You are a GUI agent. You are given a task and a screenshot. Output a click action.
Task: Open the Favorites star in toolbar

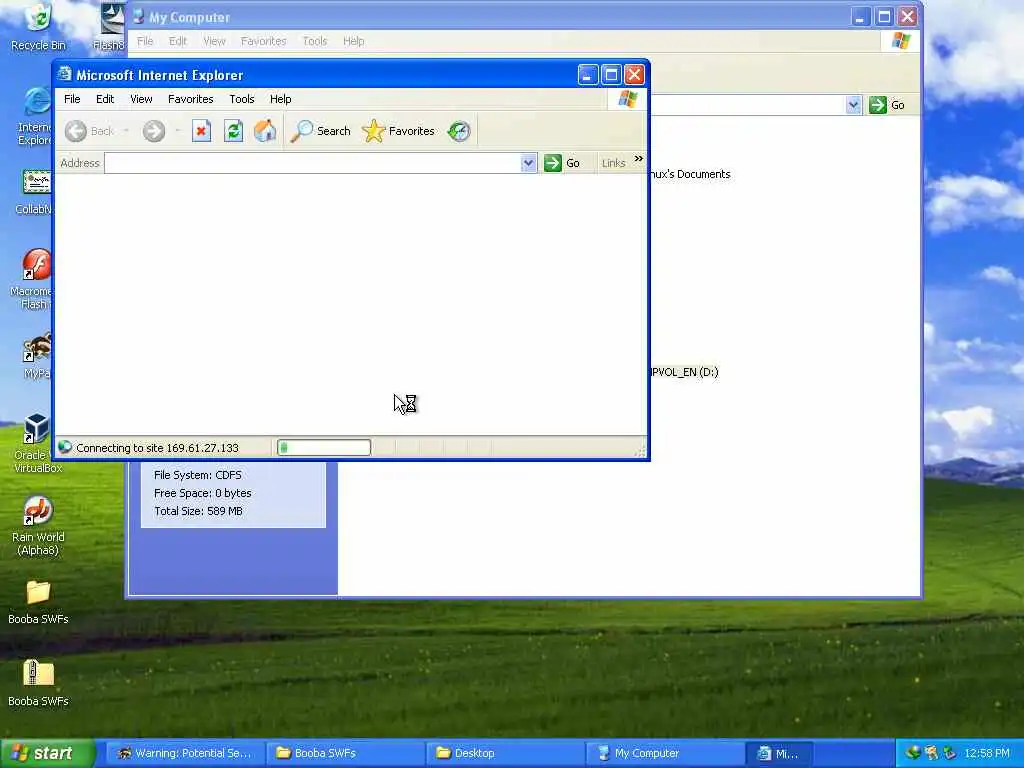pos(398,131)
